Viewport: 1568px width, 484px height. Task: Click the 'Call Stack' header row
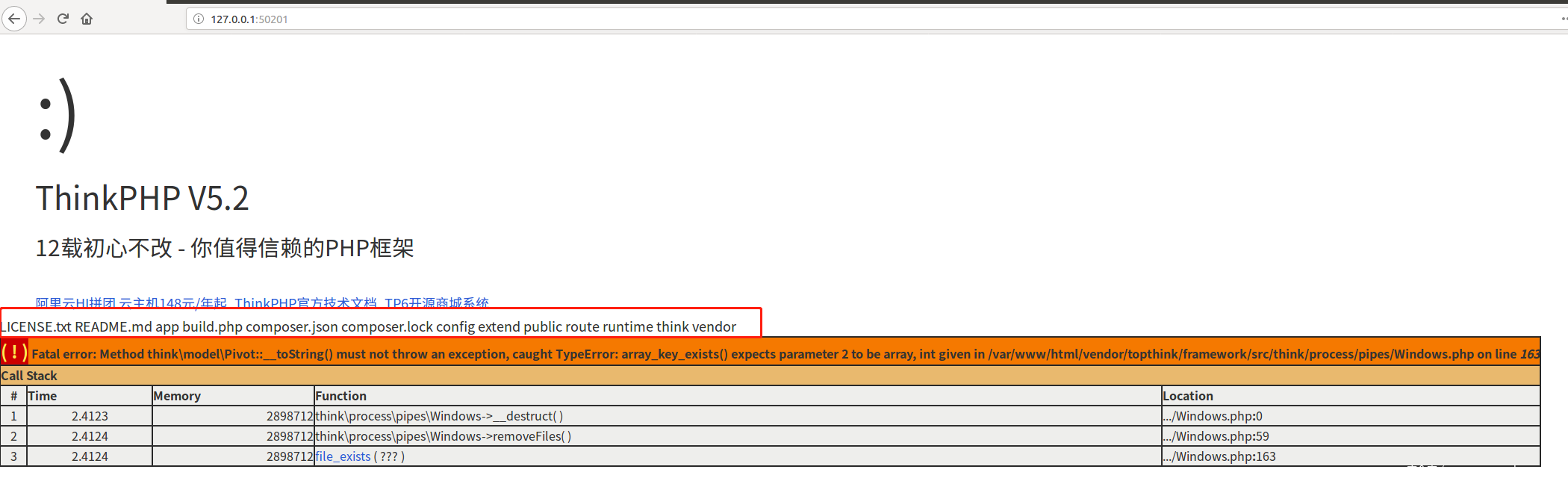point(771,376)
